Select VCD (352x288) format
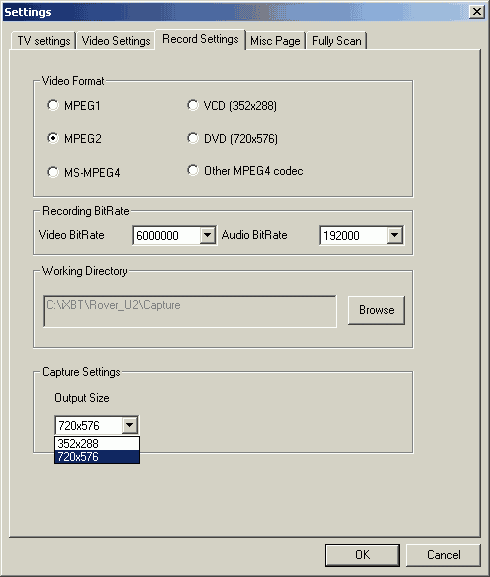The height and width of the screenshot is (577, 490). pos(193,105)
